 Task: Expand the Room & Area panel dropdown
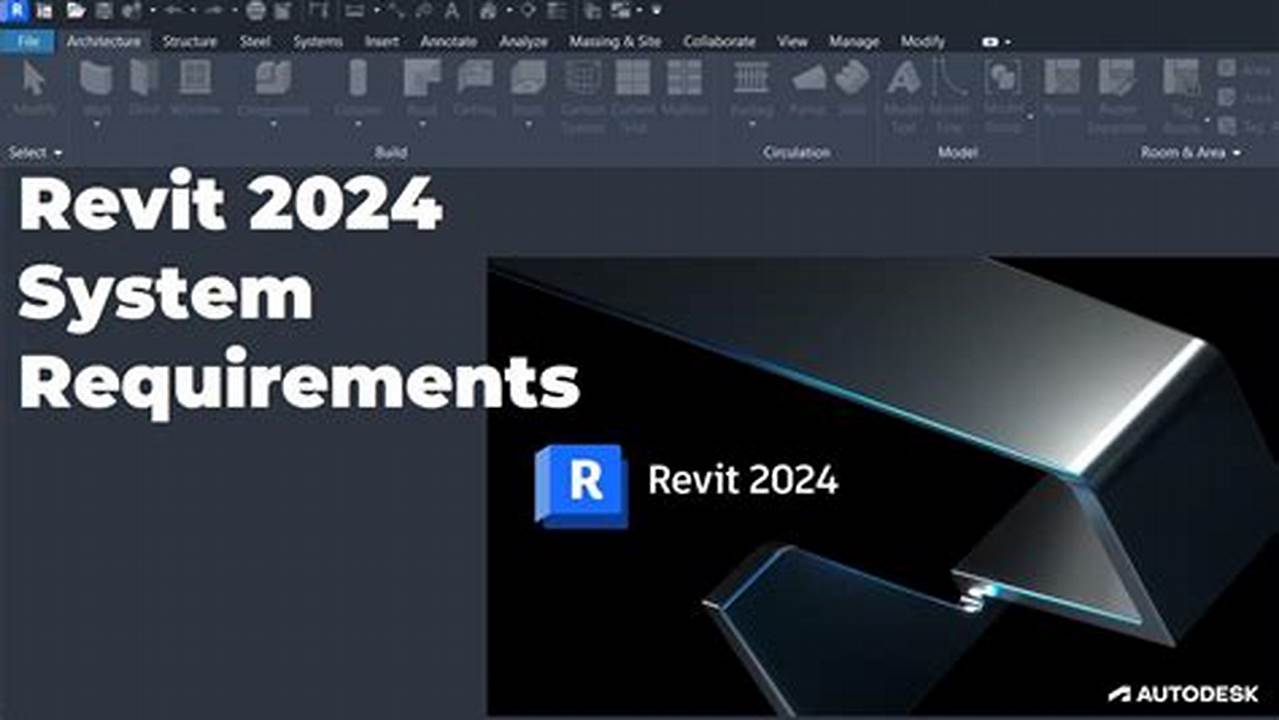[1237, 150]
